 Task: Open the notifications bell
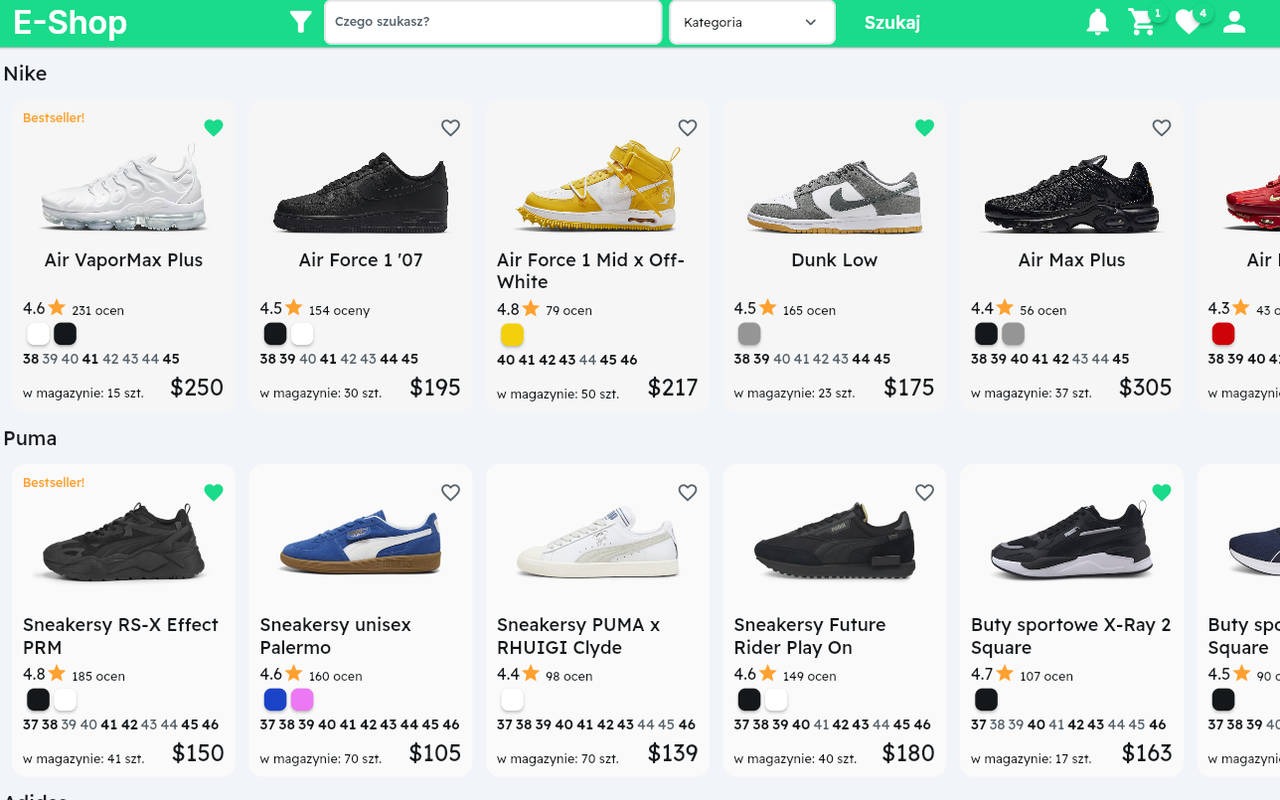(1097, 21)
